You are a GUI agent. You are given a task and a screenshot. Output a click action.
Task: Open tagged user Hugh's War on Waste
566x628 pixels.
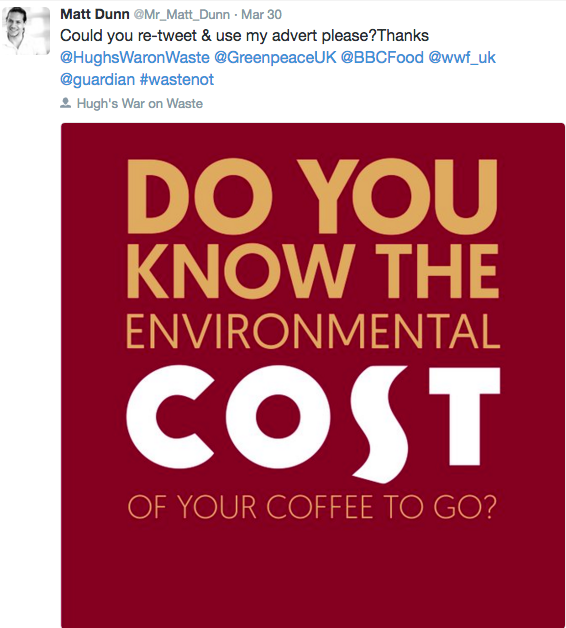tap(140, 103)
